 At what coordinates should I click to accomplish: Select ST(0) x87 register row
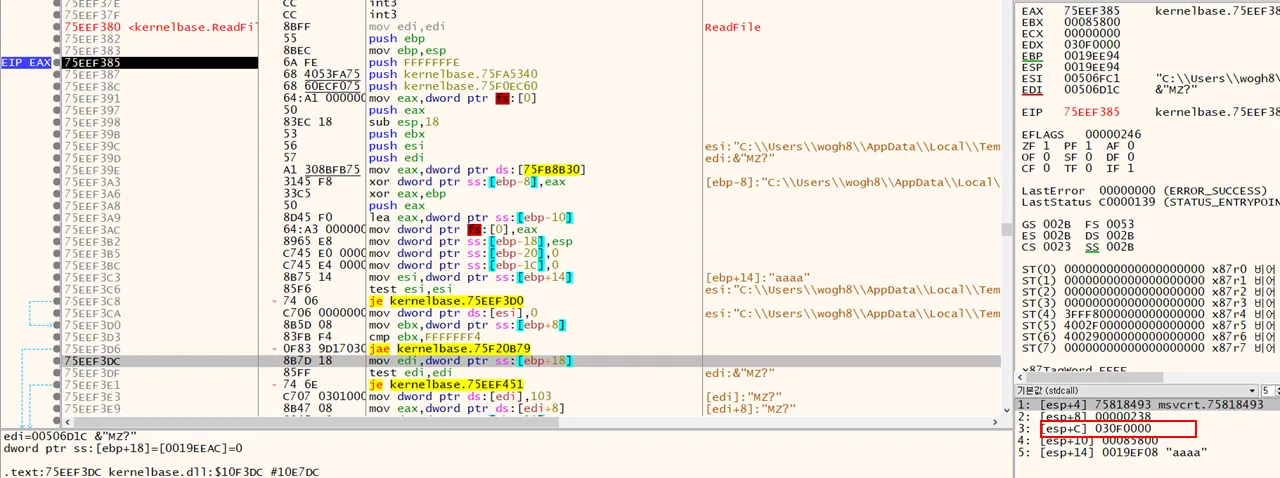(x=1147, y=269)
